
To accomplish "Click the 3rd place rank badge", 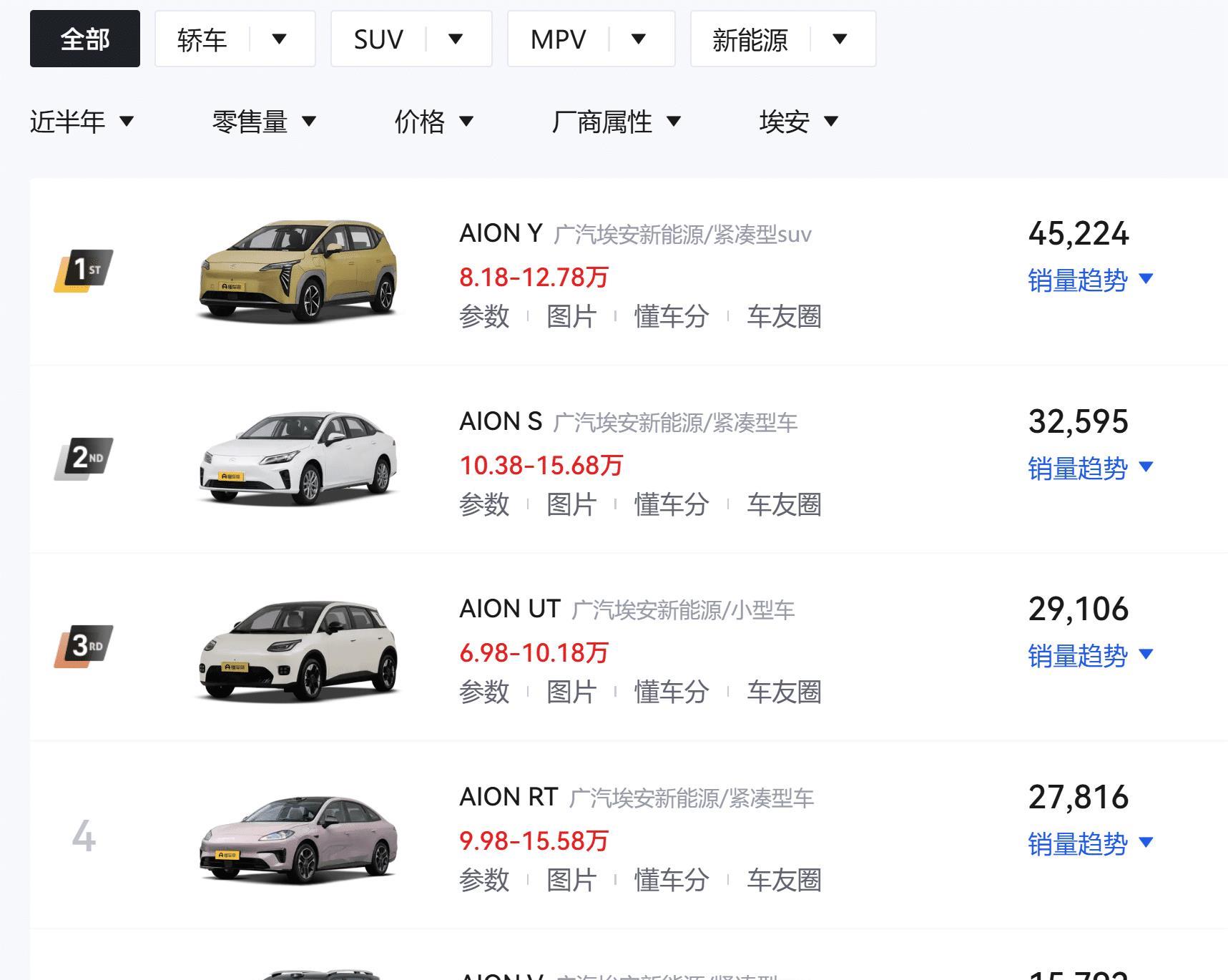I will pyautogui.click(x=84, y=646).
